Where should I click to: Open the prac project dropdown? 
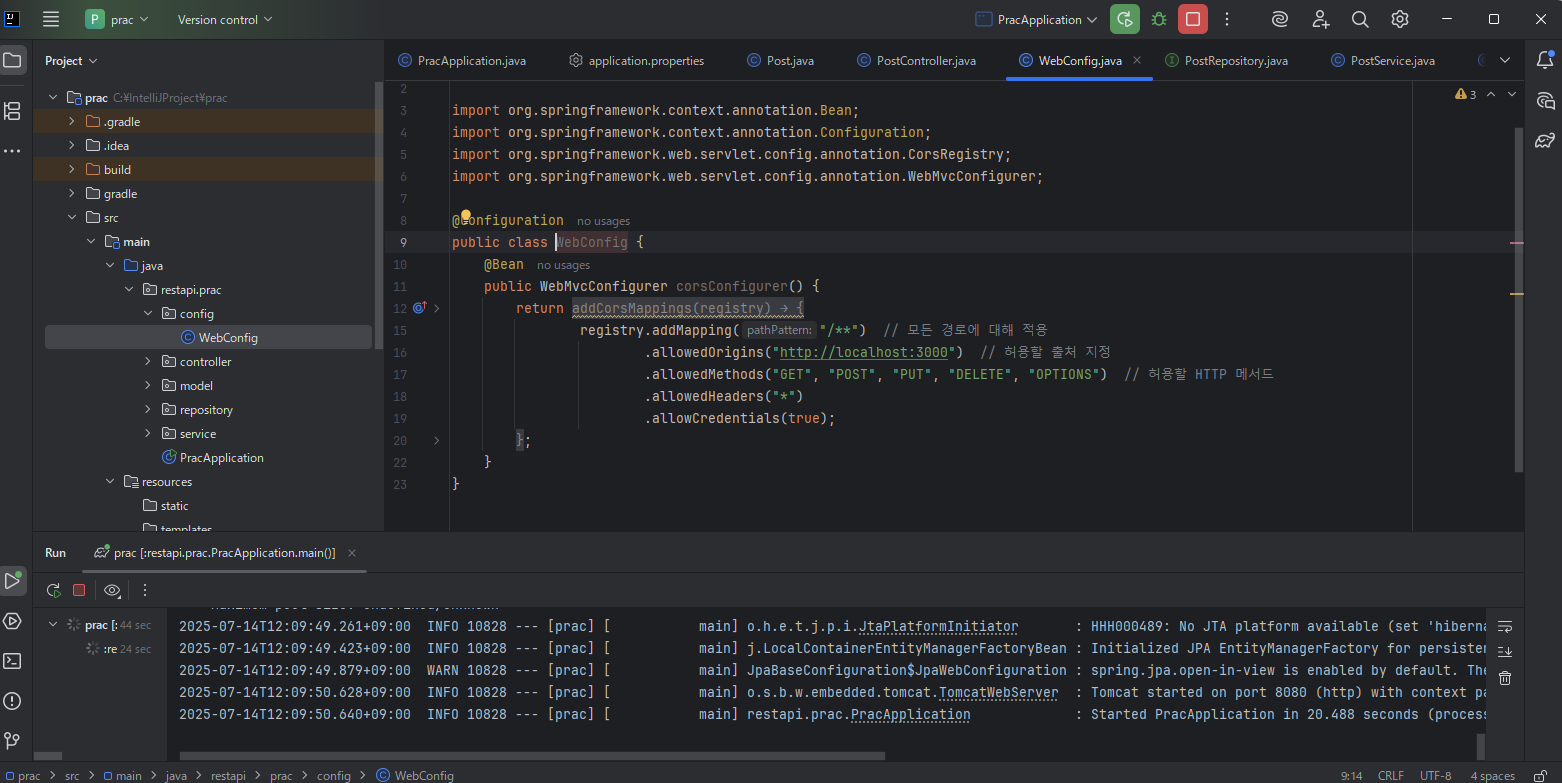118,19
